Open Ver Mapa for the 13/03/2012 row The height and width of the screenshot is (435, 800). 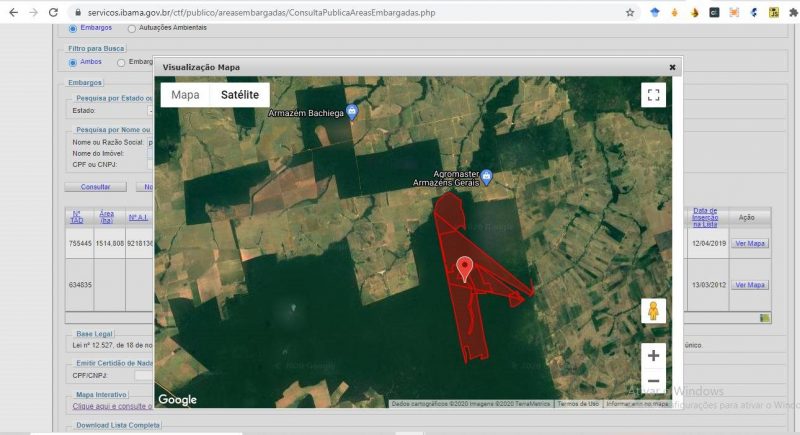tap(749, 285)
